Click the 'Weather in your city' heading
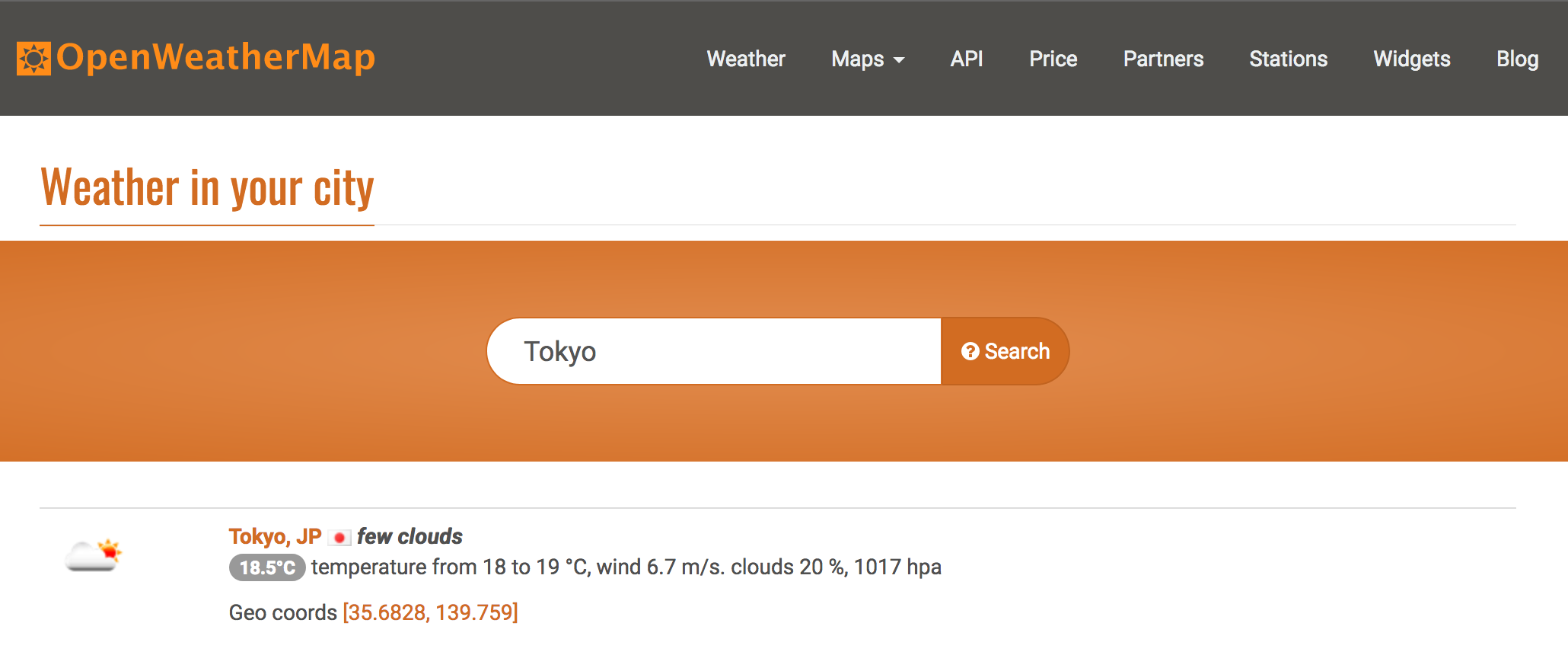Screen dimensions: 1568x652 point(207,187)
